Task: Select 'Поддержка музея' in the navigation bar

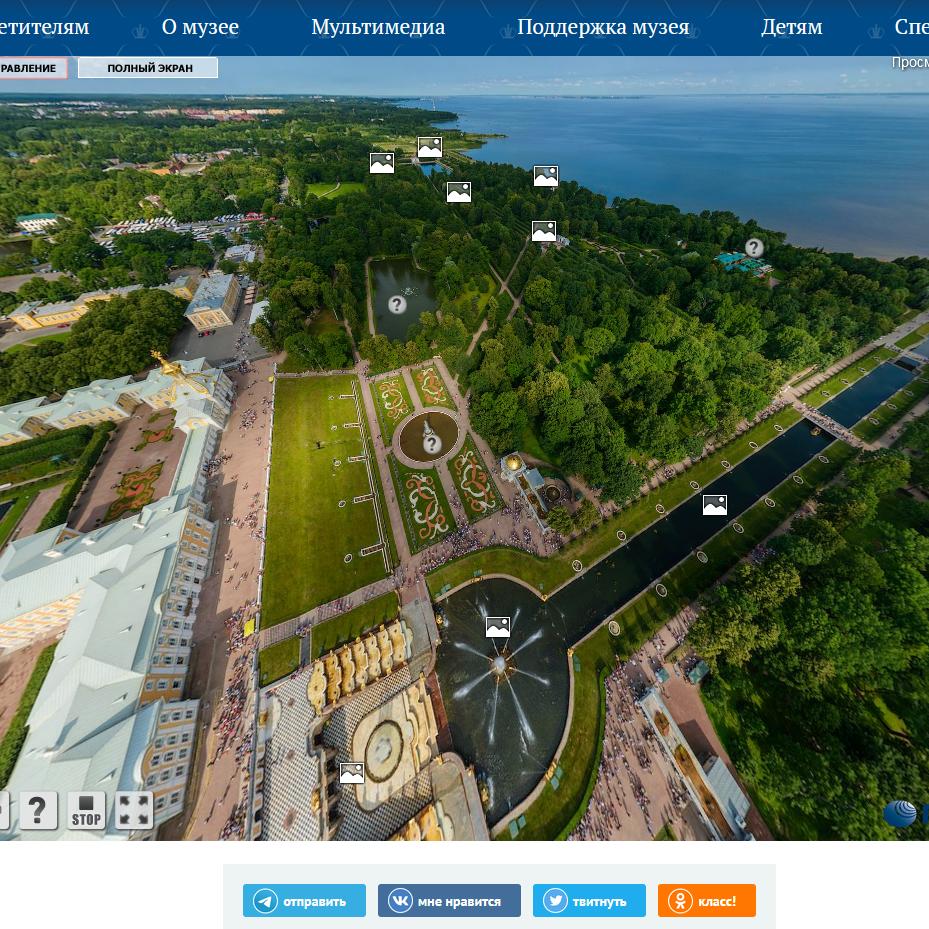Action: (603, 27)
